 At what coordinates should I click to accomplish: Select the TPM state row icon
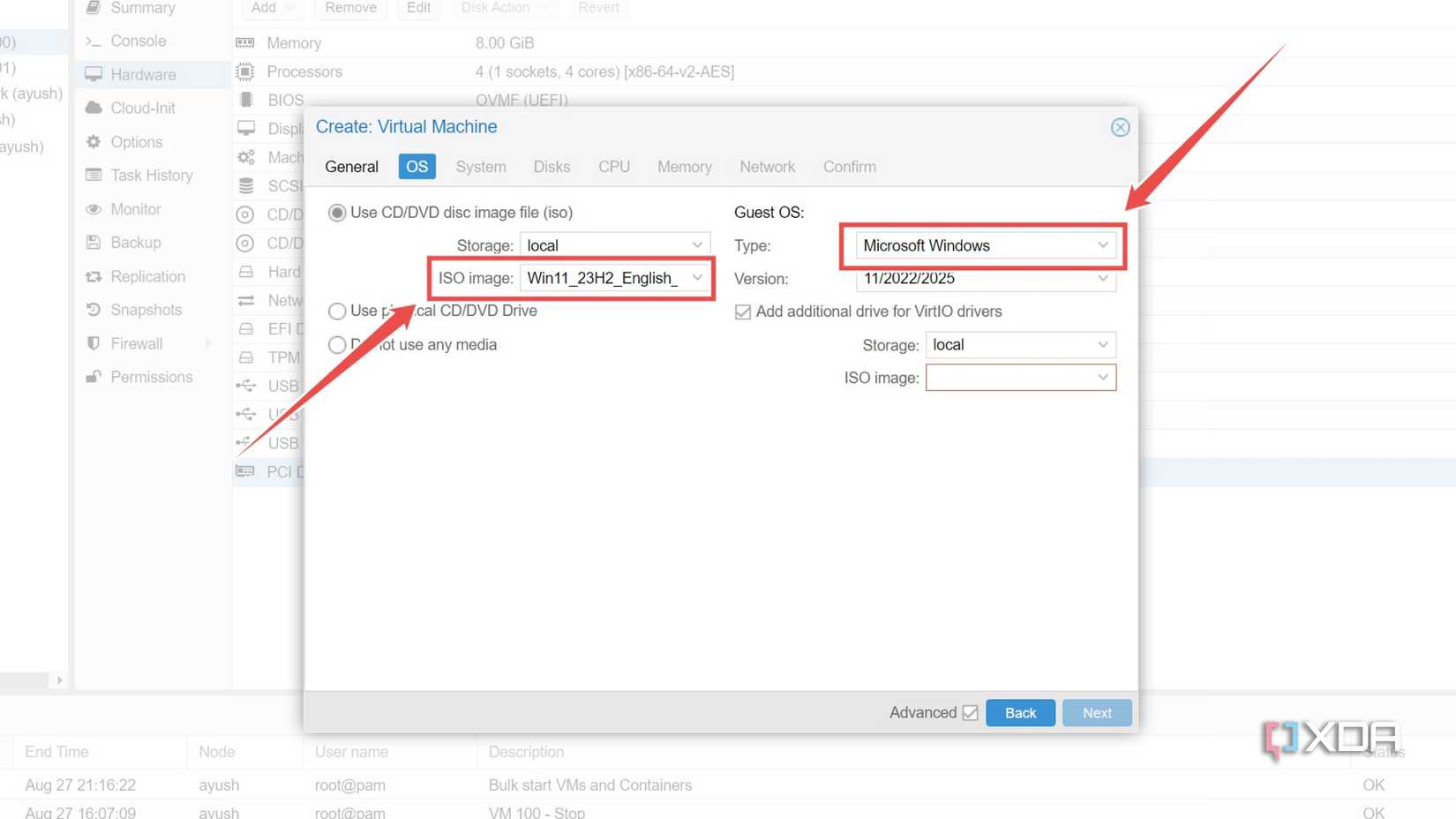[246, 357]
